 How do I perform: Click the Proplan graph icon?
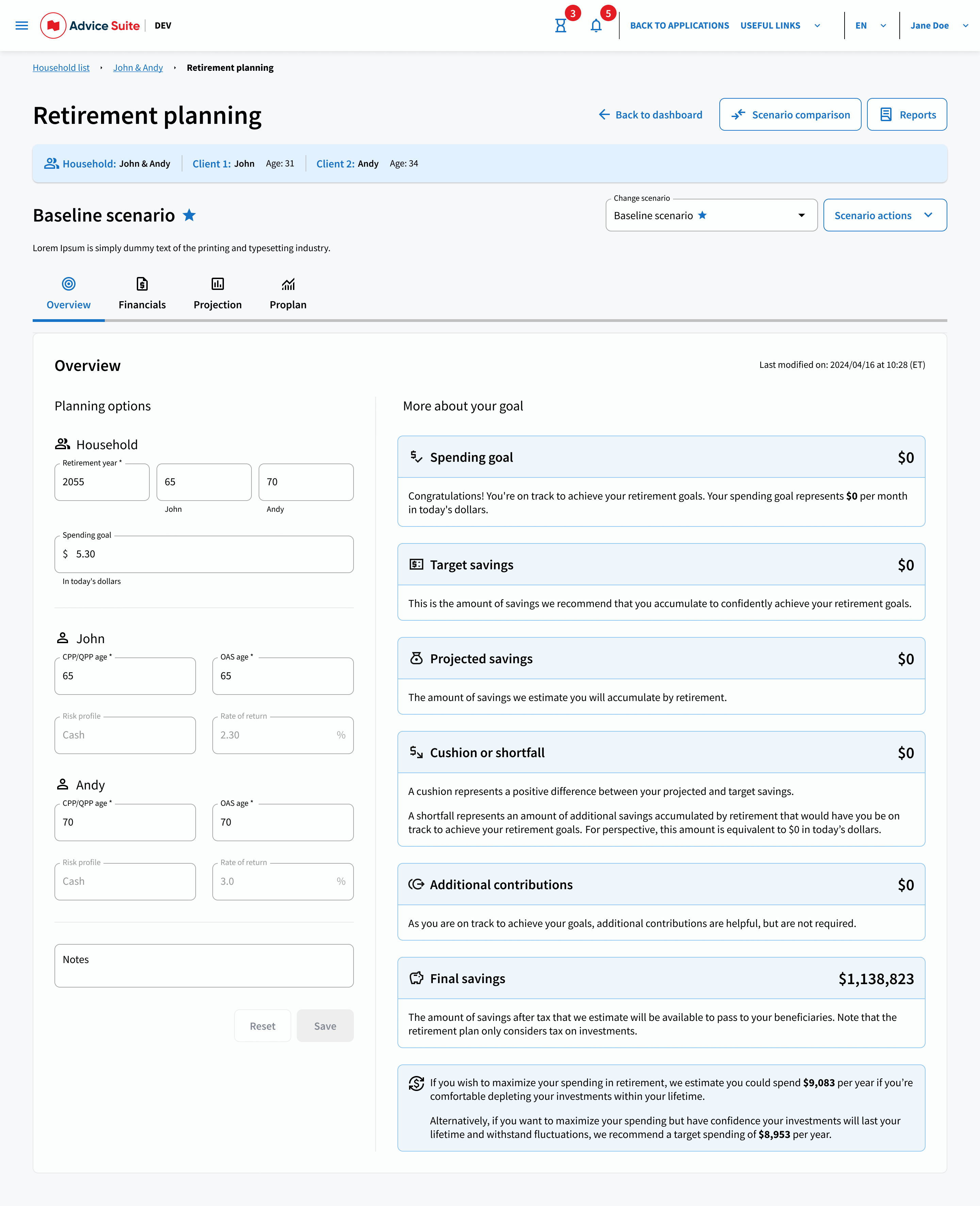pos(288,283)
